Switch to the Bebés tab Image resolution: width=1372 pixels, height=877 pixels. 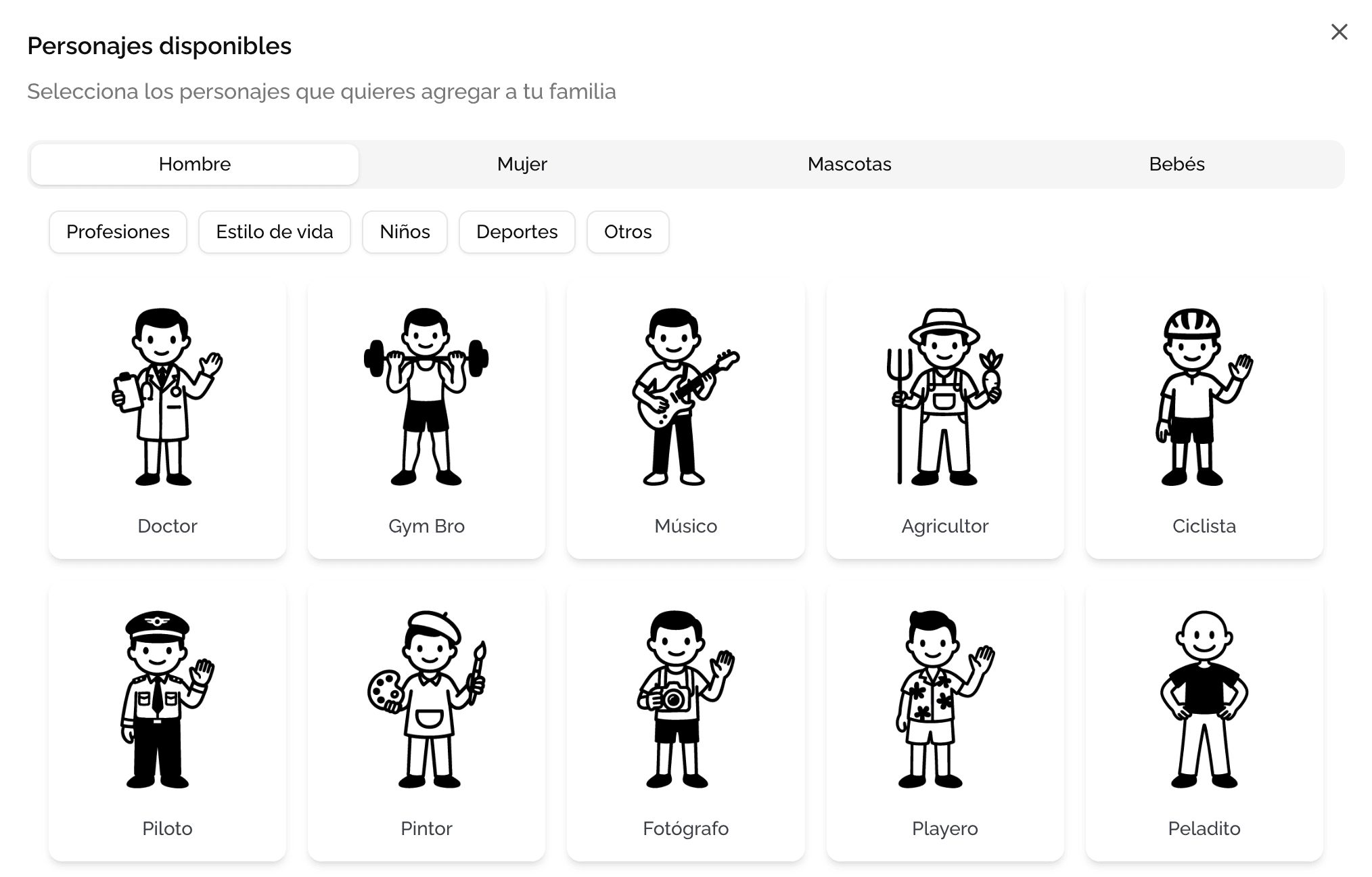pyautogui.click(x=1176, y=164)
